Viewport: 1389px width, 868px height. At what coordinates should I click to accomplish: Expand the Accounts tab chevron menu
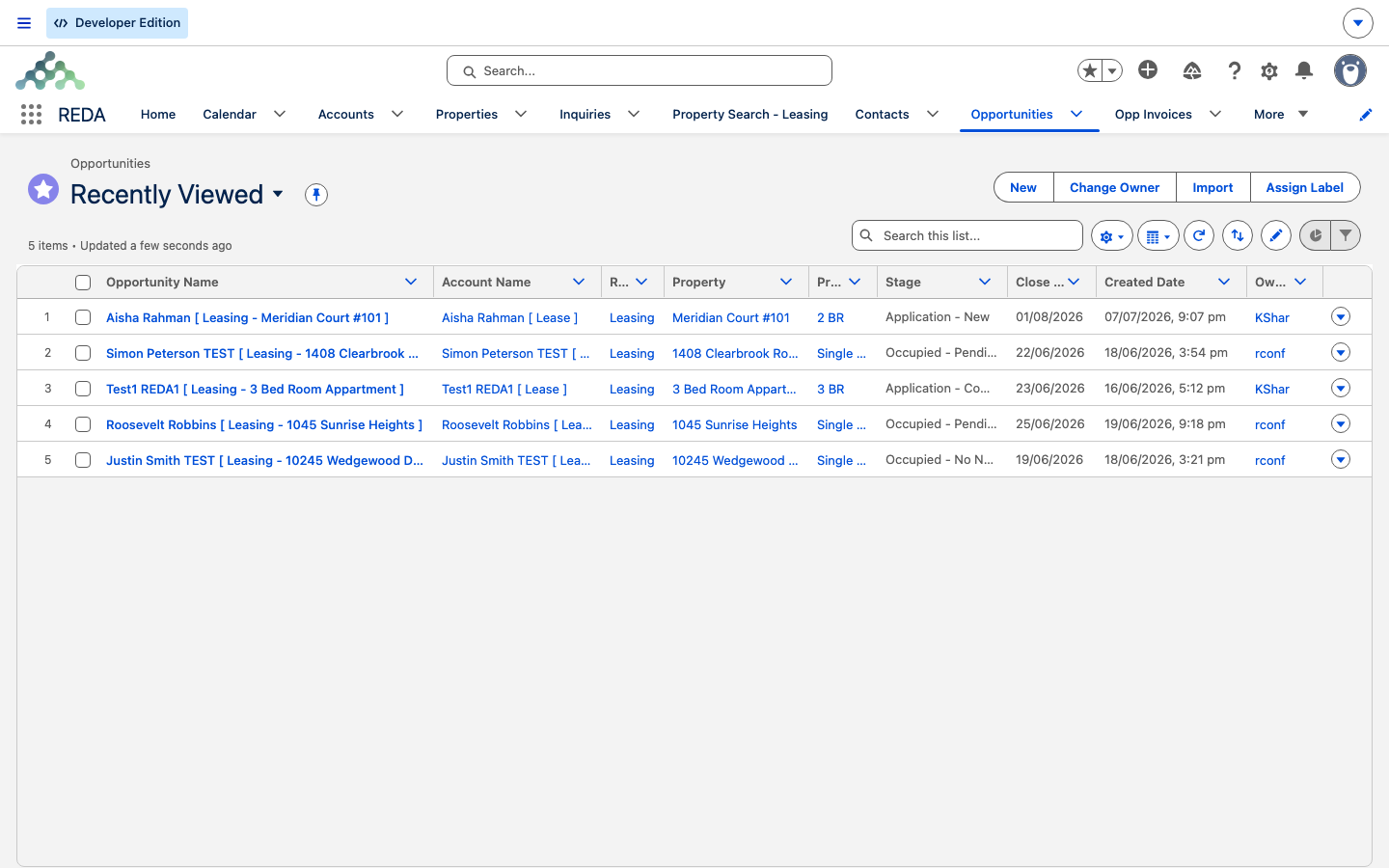397,114
